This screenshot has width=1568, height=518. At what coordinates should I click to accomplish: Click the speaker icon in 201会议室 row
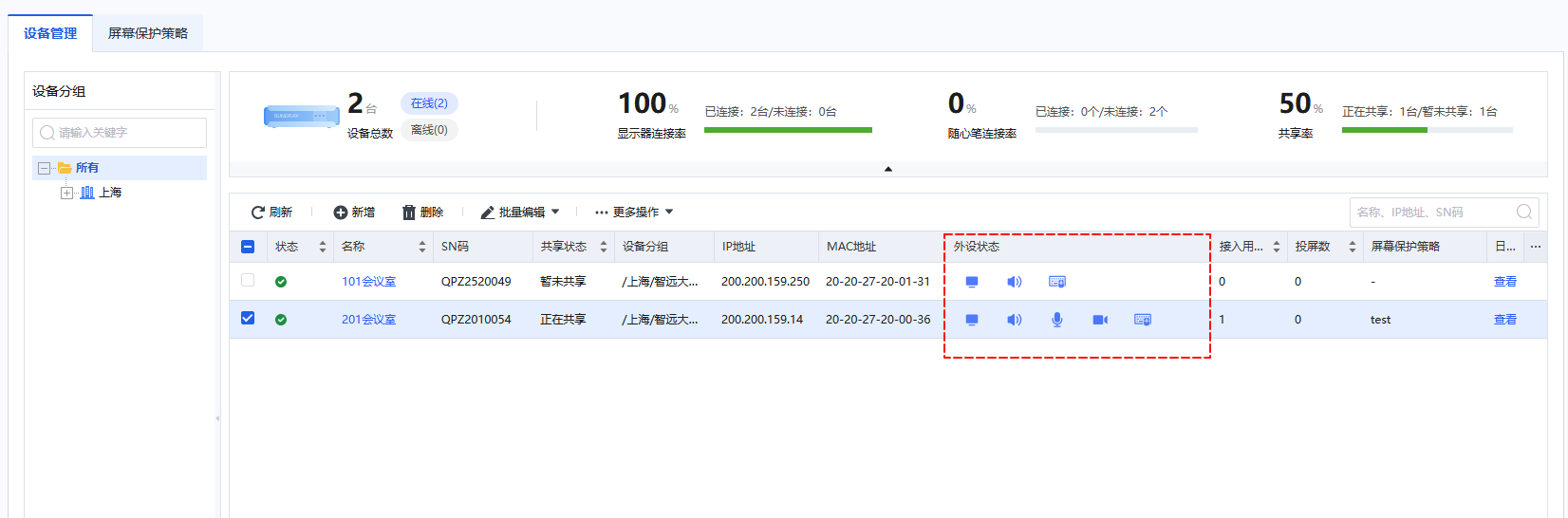coord(1014,320)
